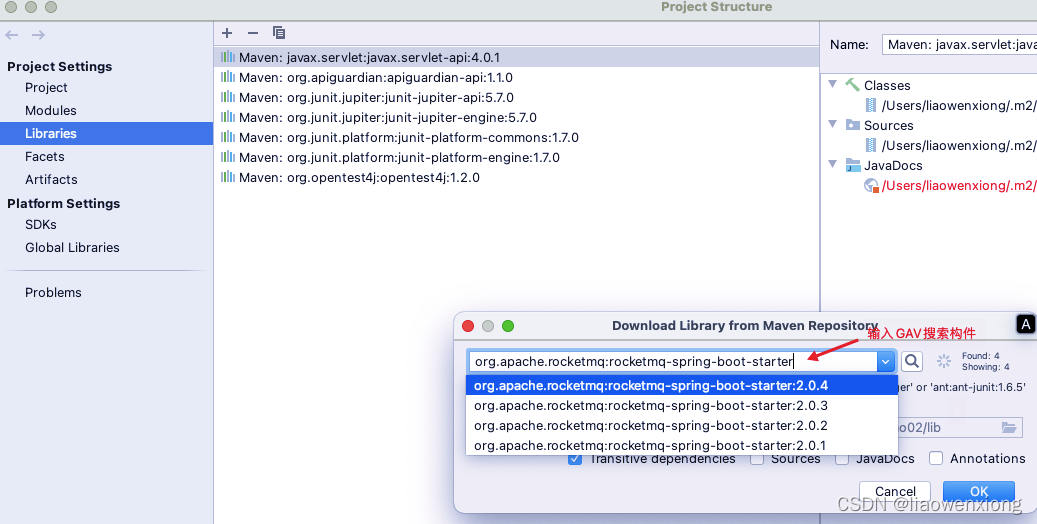Open the Problems page

click(53, 292)
